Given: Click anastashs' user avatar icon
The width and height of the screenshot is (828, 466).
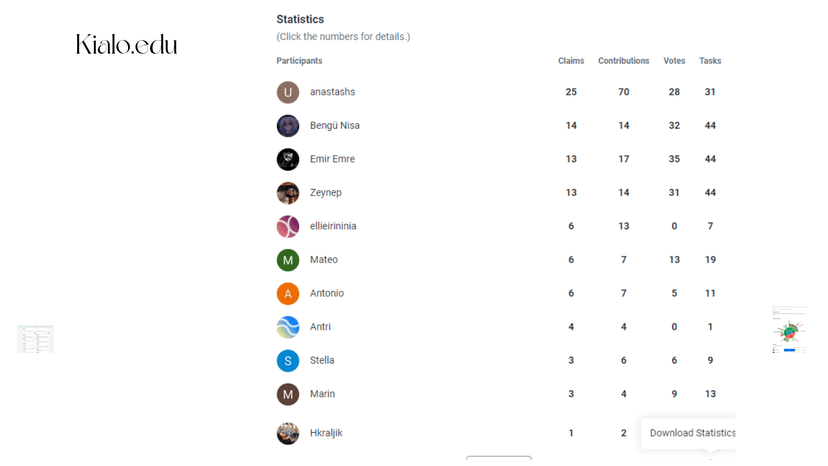Looking at the screenshot, I should (288, 92).
